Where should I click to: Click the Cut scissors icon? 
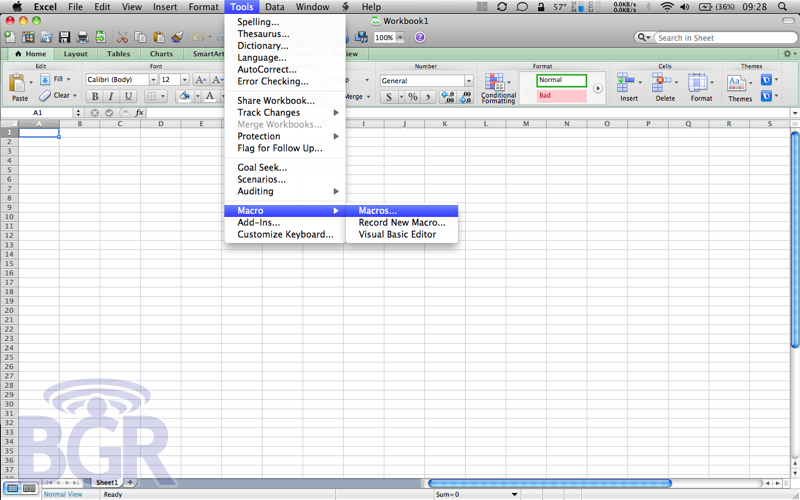122,37
